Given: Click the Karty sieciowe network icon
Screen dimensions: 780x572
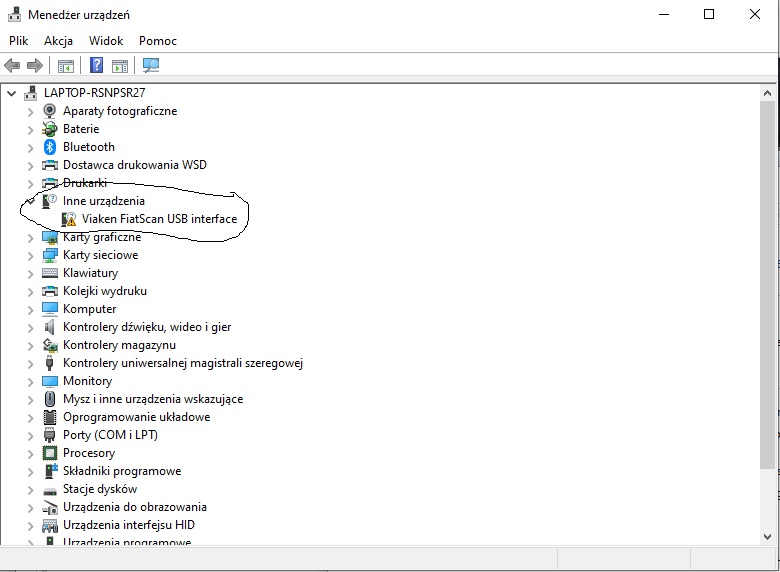Looking at the screenshot, I should 50,255.
